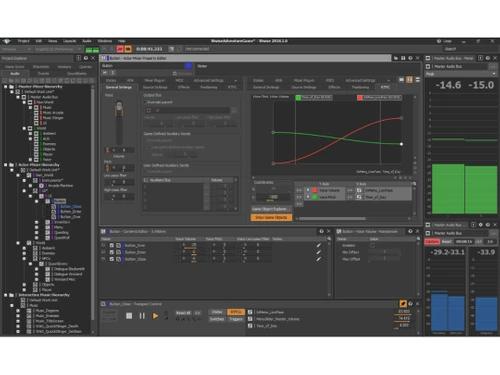This screenshot has width=500, height=375.
Task: Open the Project menu
Action: [x=24, y=41]
